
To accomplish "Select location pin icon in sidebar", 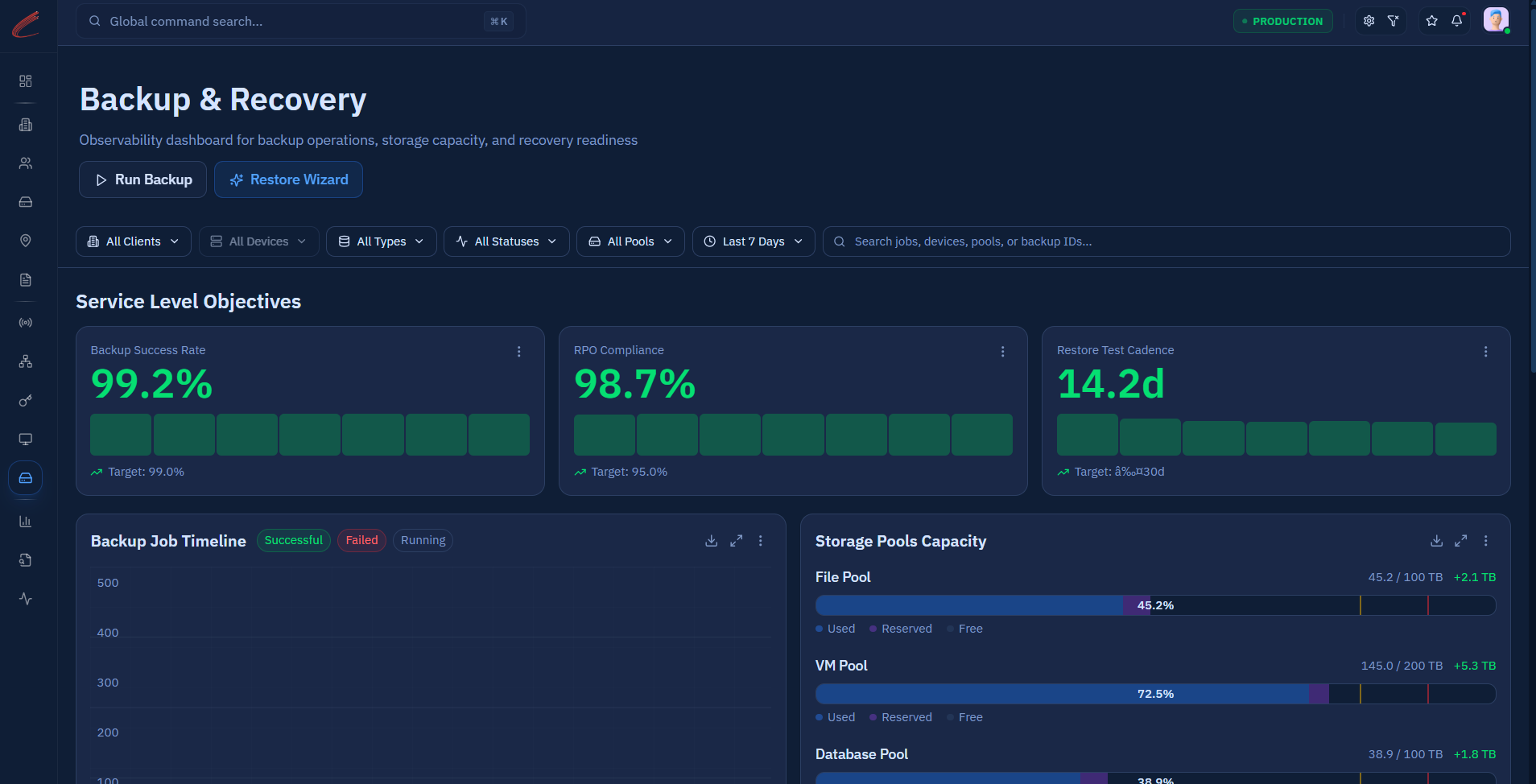I will point(26,241).
